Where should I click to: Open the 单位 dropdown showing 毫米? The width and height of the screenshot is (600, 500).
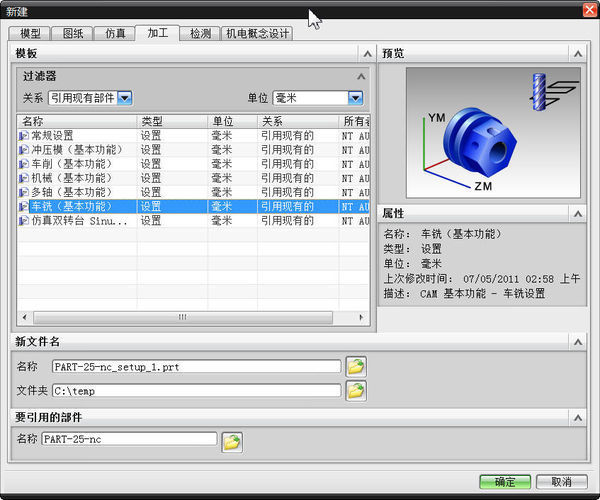[x=355, y=98]
